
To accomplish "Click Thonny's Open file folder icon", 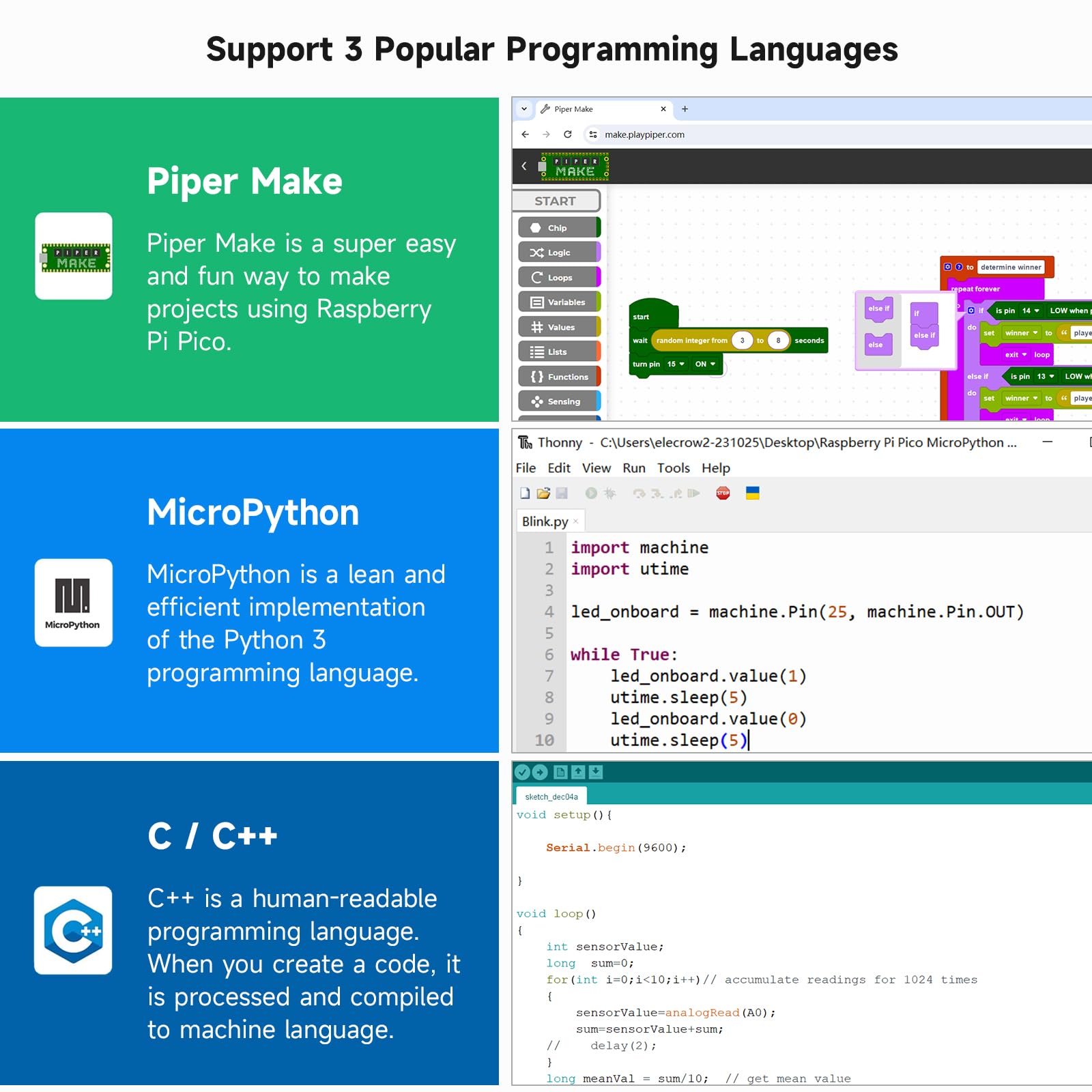I will pos(543,493).
